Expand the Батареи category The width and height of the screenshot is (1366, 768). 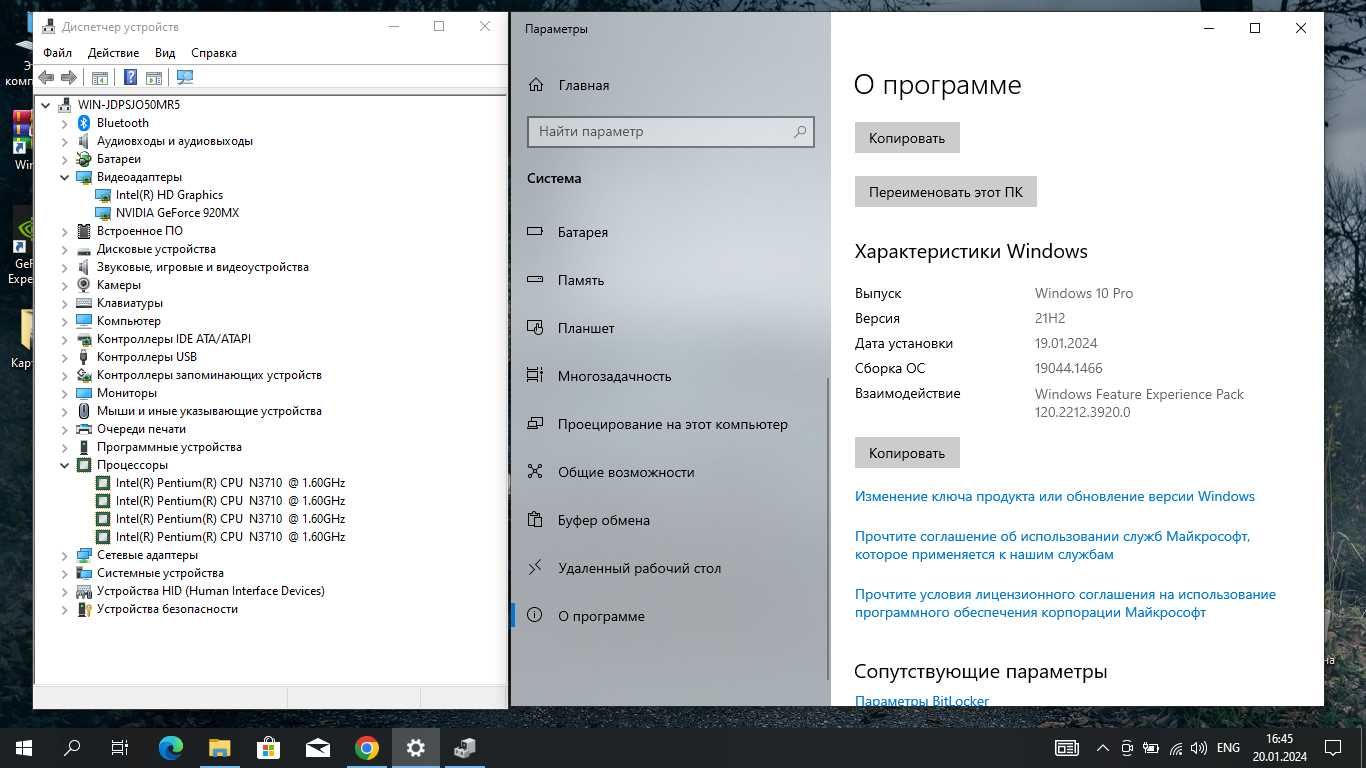(65, 159)
